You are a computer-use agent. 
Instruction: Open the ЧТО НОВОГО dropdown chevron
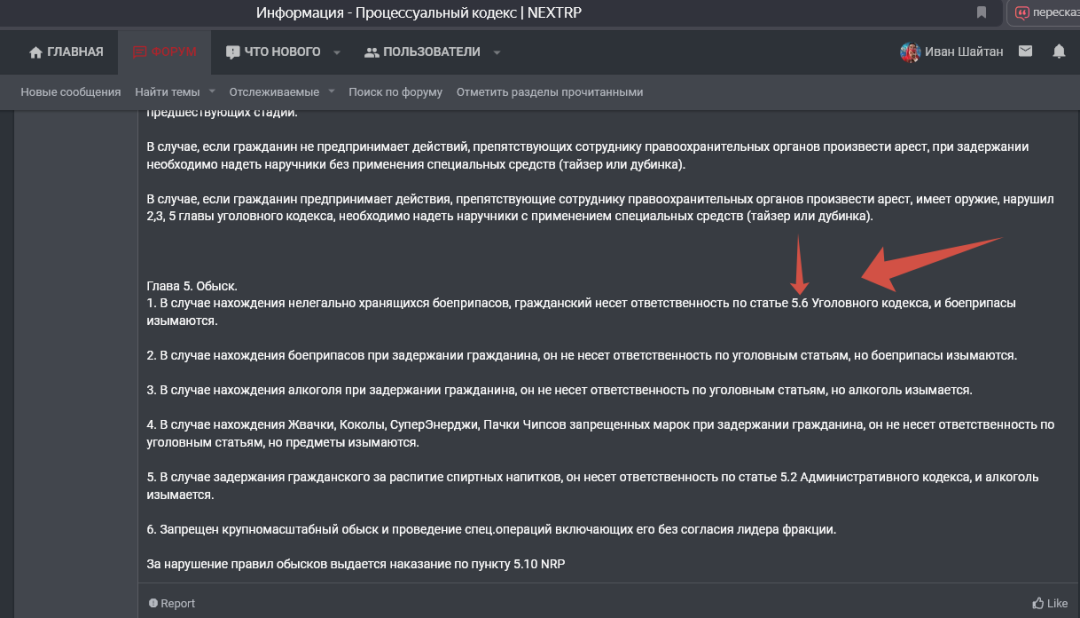pos(336,51)
